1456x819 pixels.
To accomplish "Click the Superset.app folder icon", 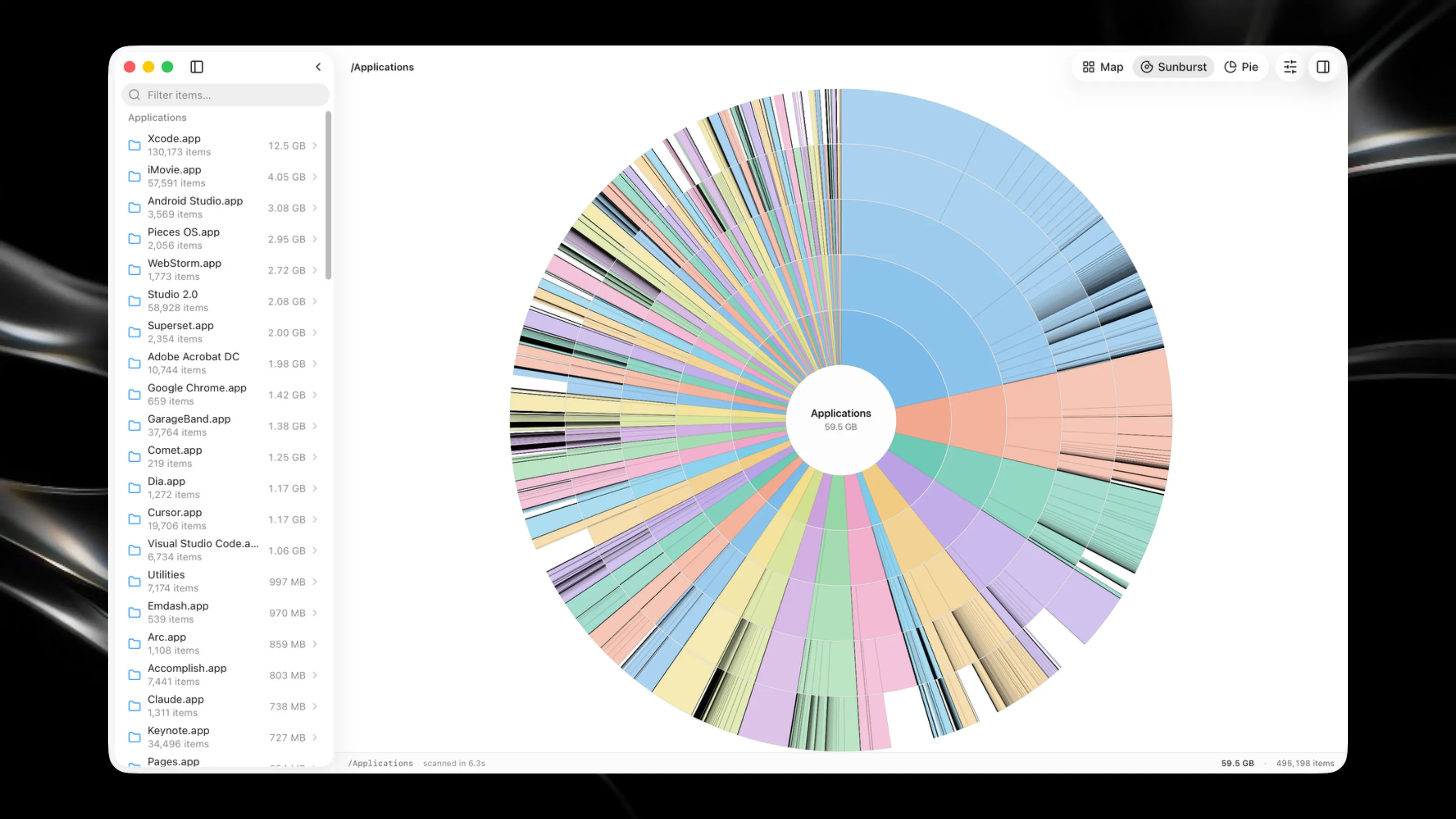I will pyautogui.click(x=135, y=332).
